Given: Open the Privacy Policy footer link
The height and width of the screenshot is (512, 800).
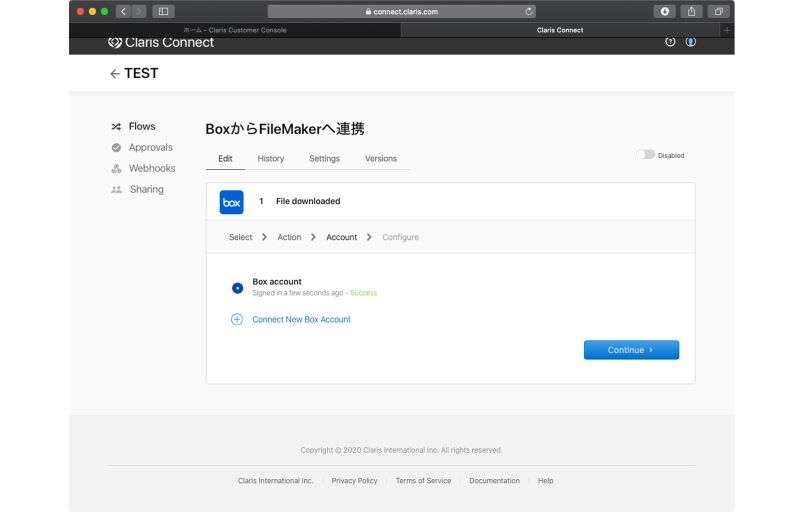Looking at the screenshot, I should [354, 480].
